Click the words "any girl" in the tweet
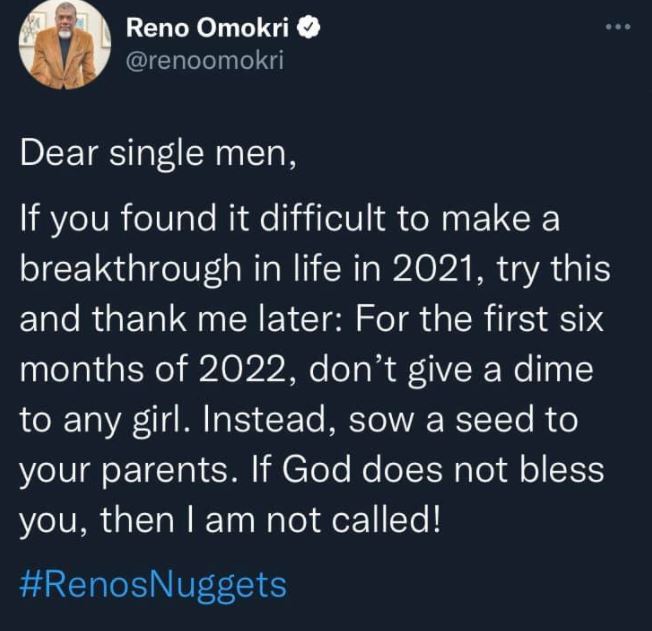The height and width of the screenshot is (631, 652). (118, 417)
